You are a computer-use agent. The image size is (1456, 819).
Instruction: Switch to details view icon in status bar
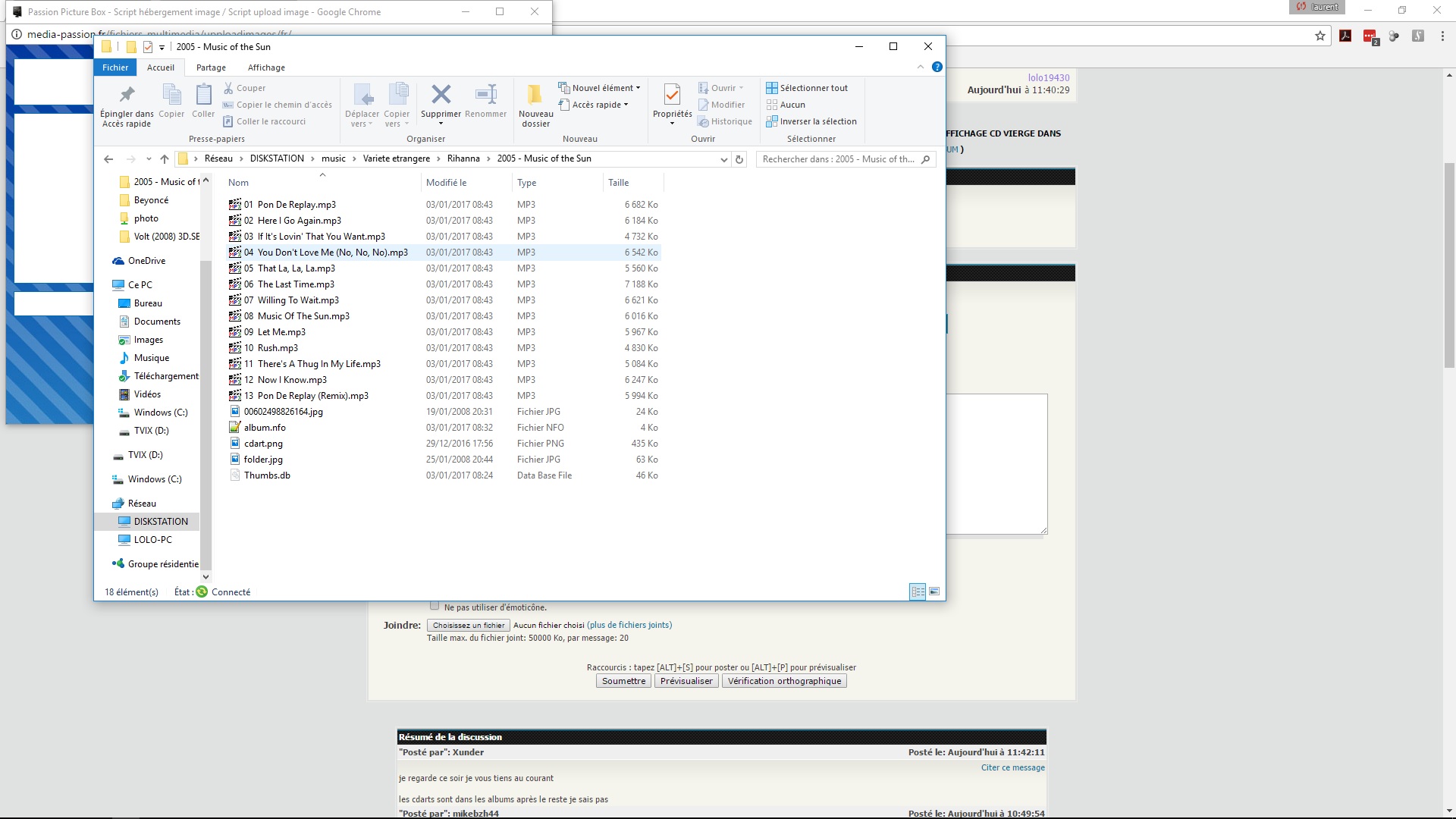pyautogui.click(x=918, y=591)
